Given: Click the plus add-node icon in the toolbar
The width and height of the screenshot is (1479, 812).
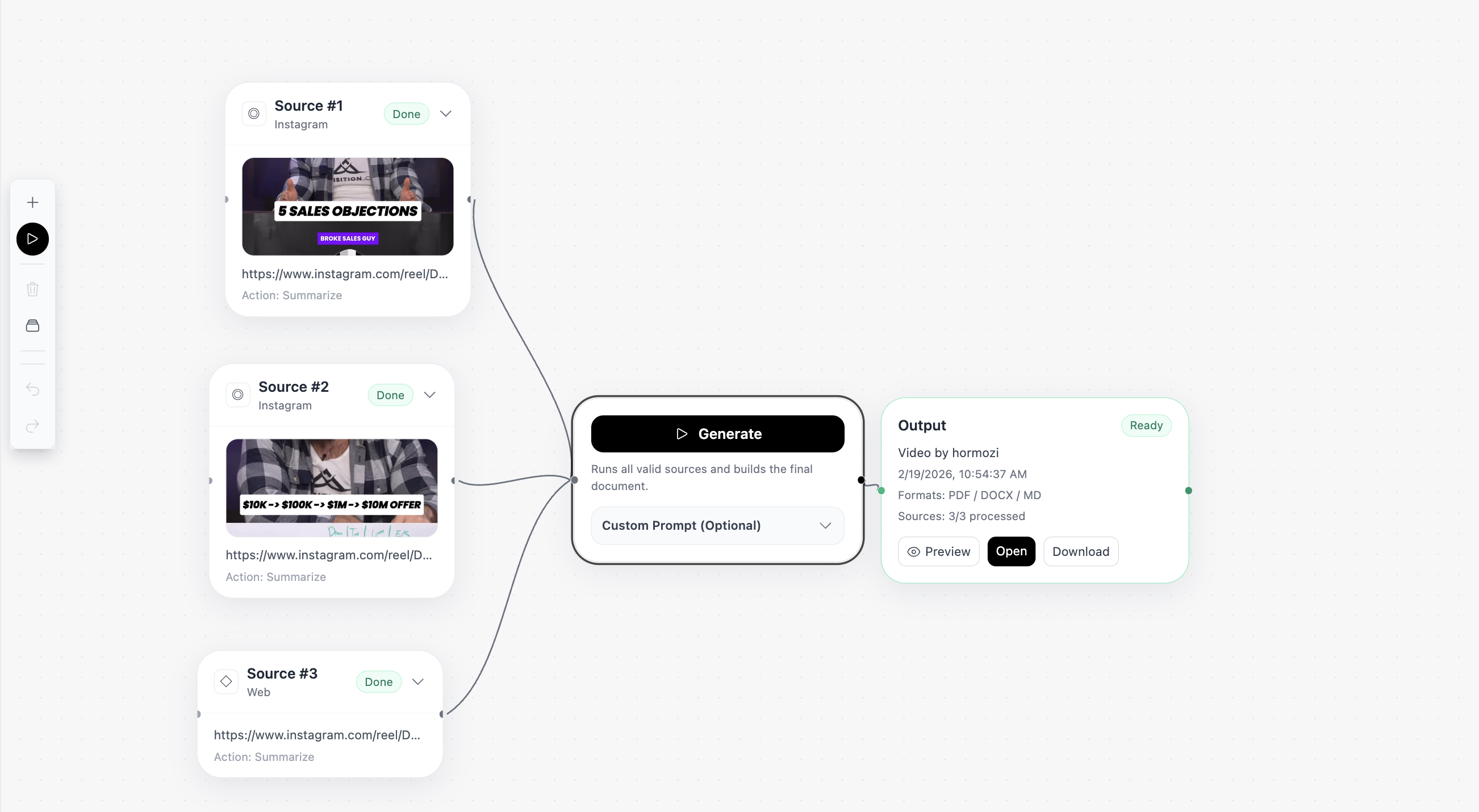Looking at the screenshot, I should click(x=33, y=203).
